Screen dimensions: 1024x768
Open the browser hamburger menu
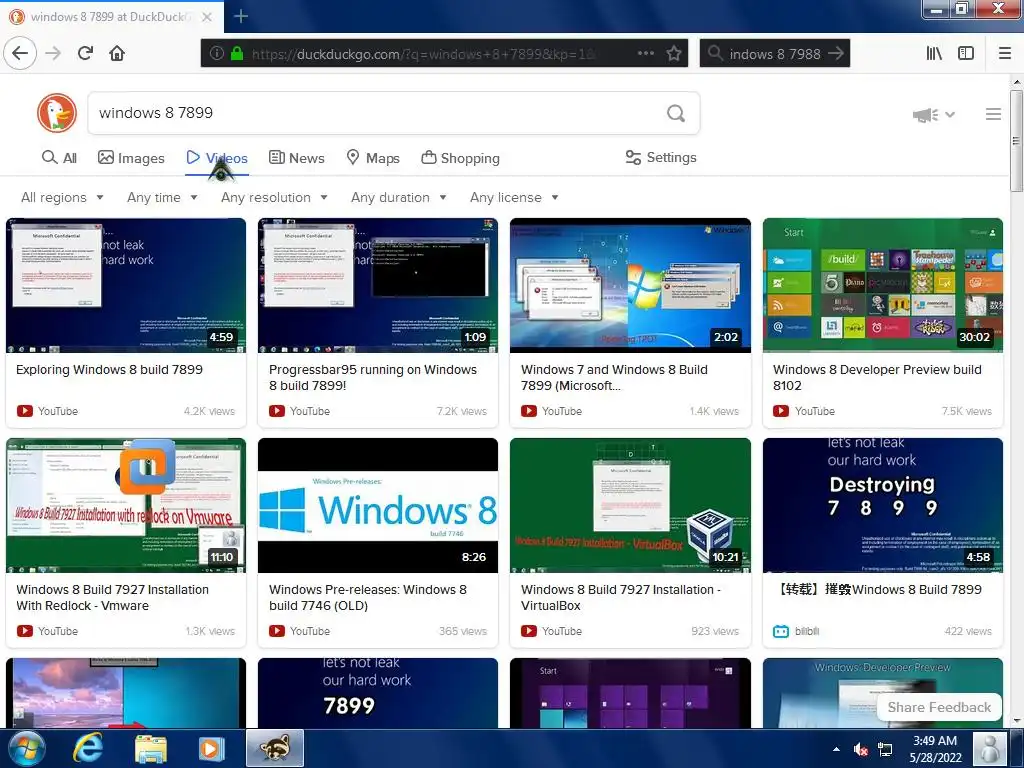click(x=1005, y=54)
